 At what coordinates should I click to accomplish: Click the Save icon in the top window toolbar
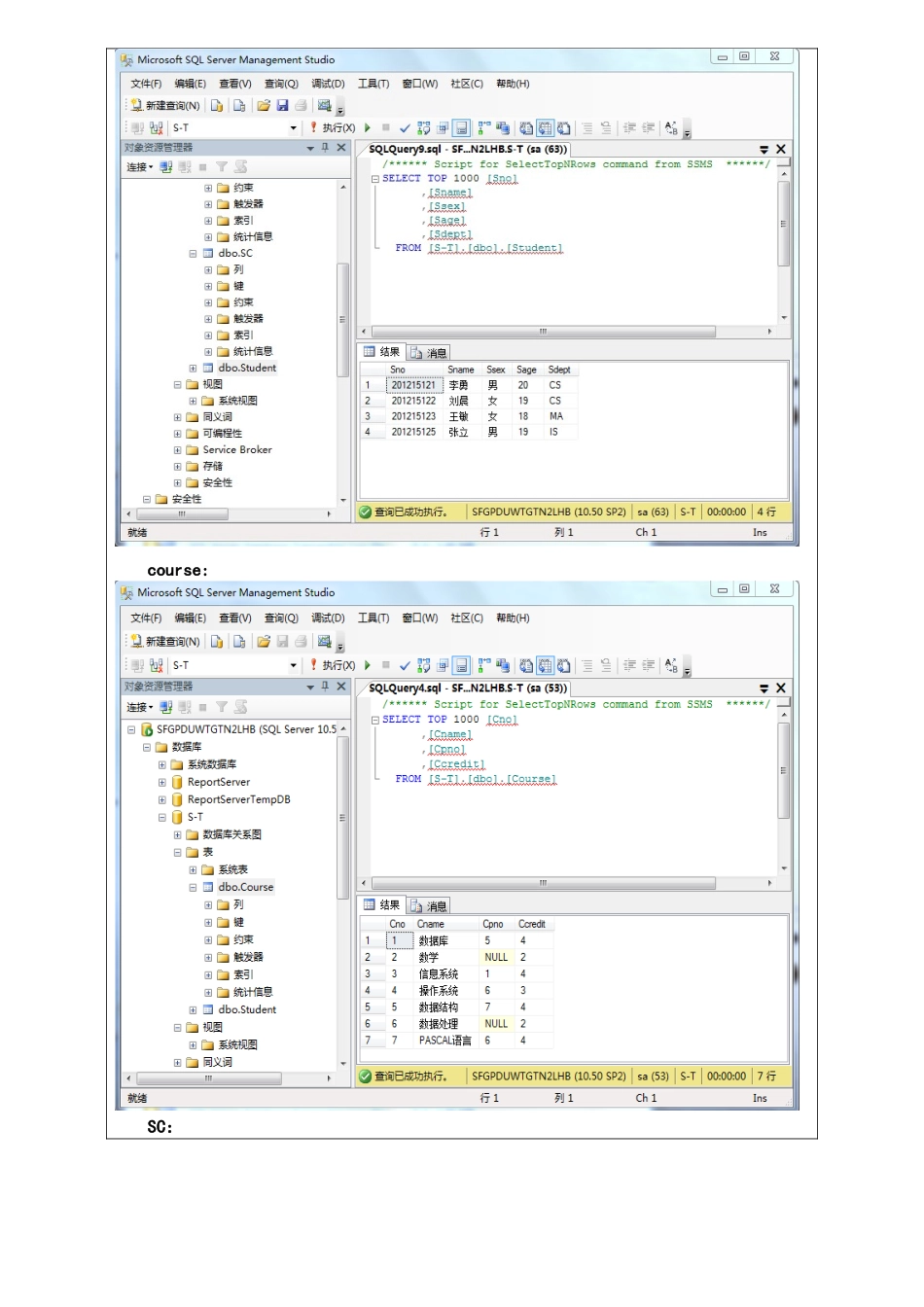282,106
